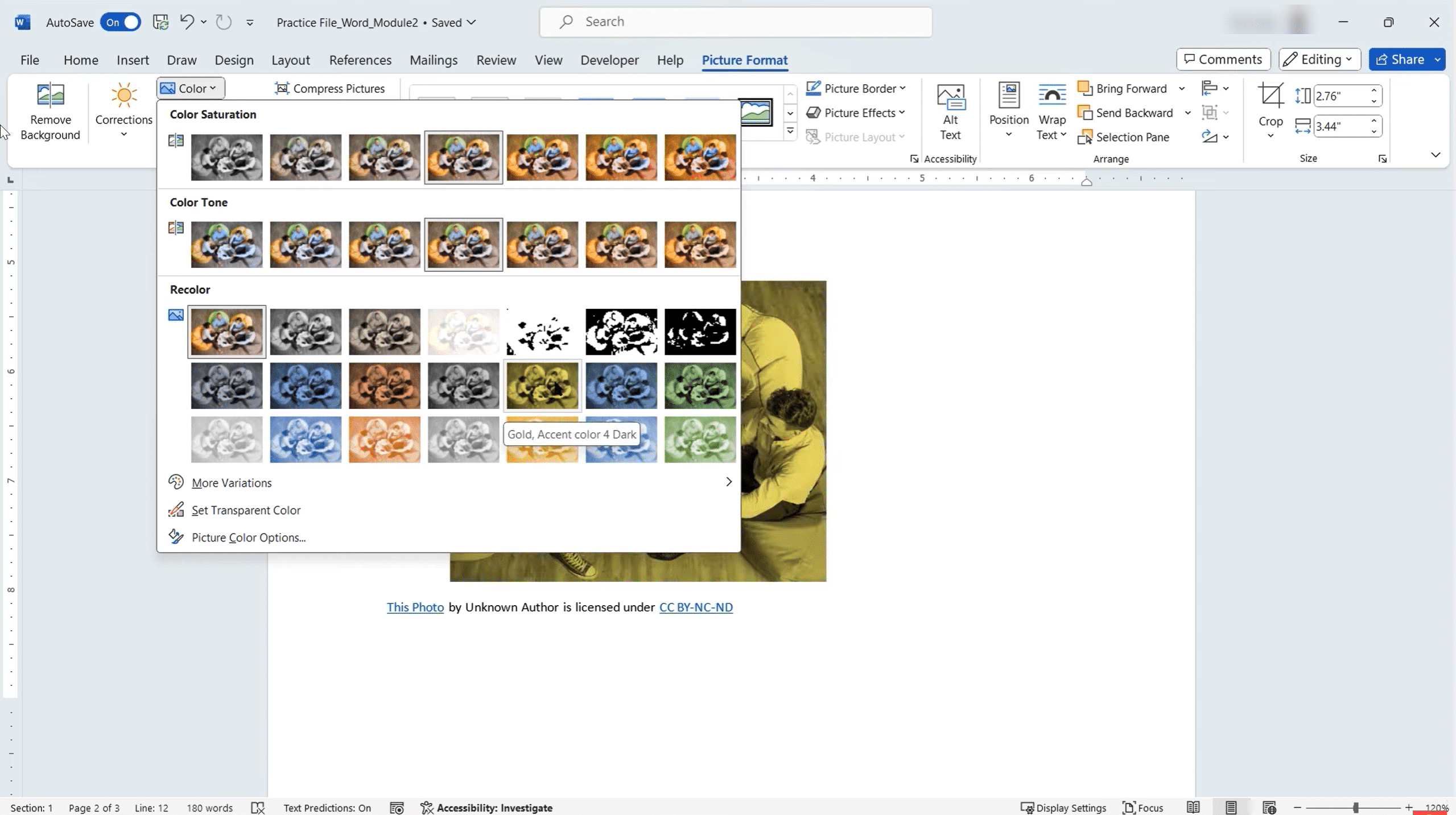
Task: Switch to Web Layout view
Action: pos(1269,808)
